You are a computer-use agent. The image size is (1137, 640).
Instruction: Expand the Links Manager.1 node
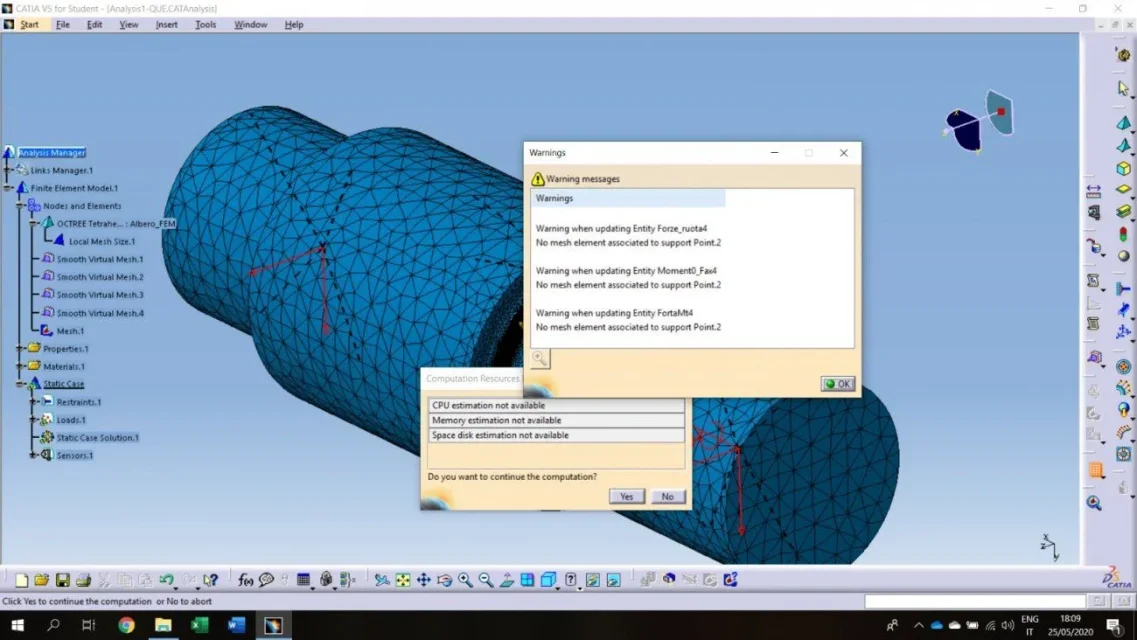coord(8,170)
